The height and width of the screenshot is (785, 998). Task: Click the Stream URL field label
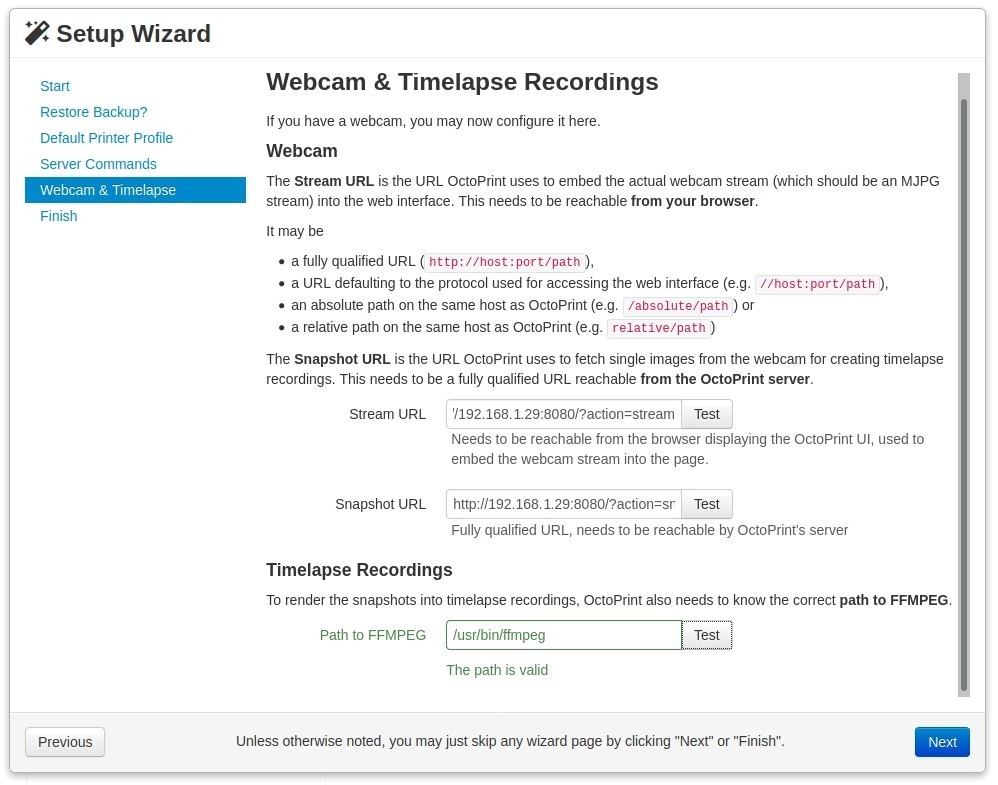(x=387, y=414)
